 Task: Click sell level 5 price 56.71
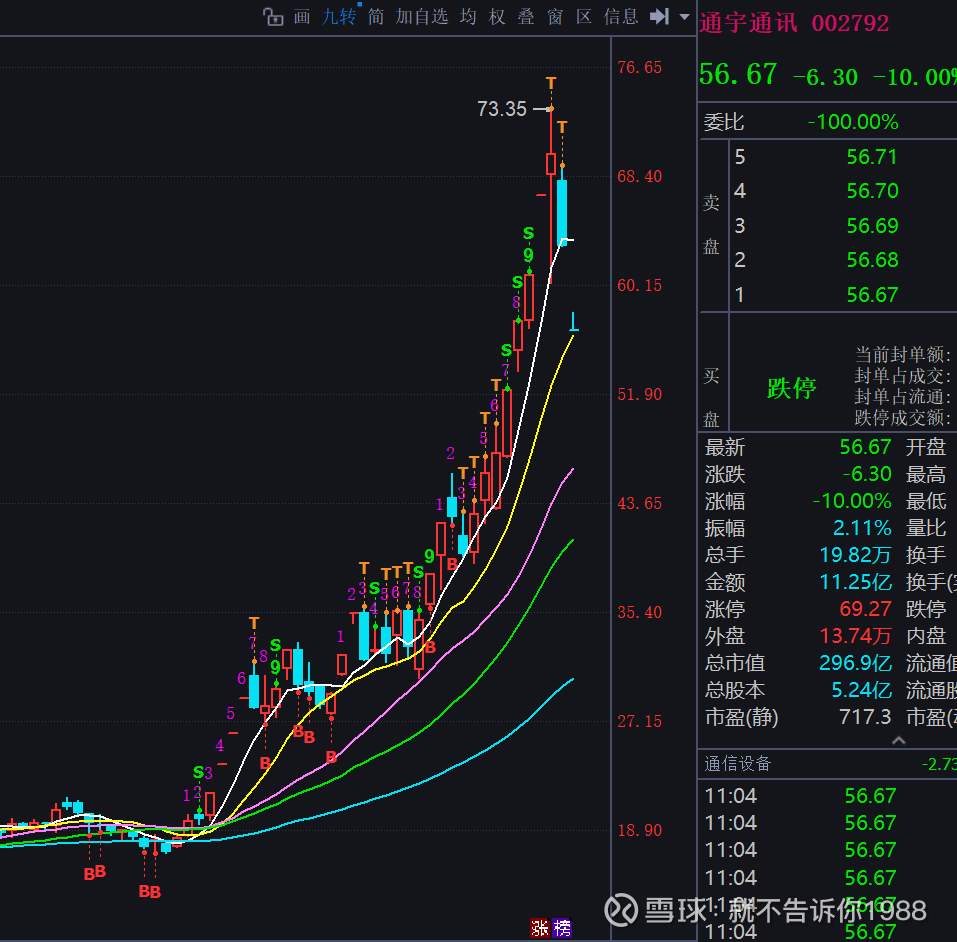pyautogui.click(x=872, y=157)
